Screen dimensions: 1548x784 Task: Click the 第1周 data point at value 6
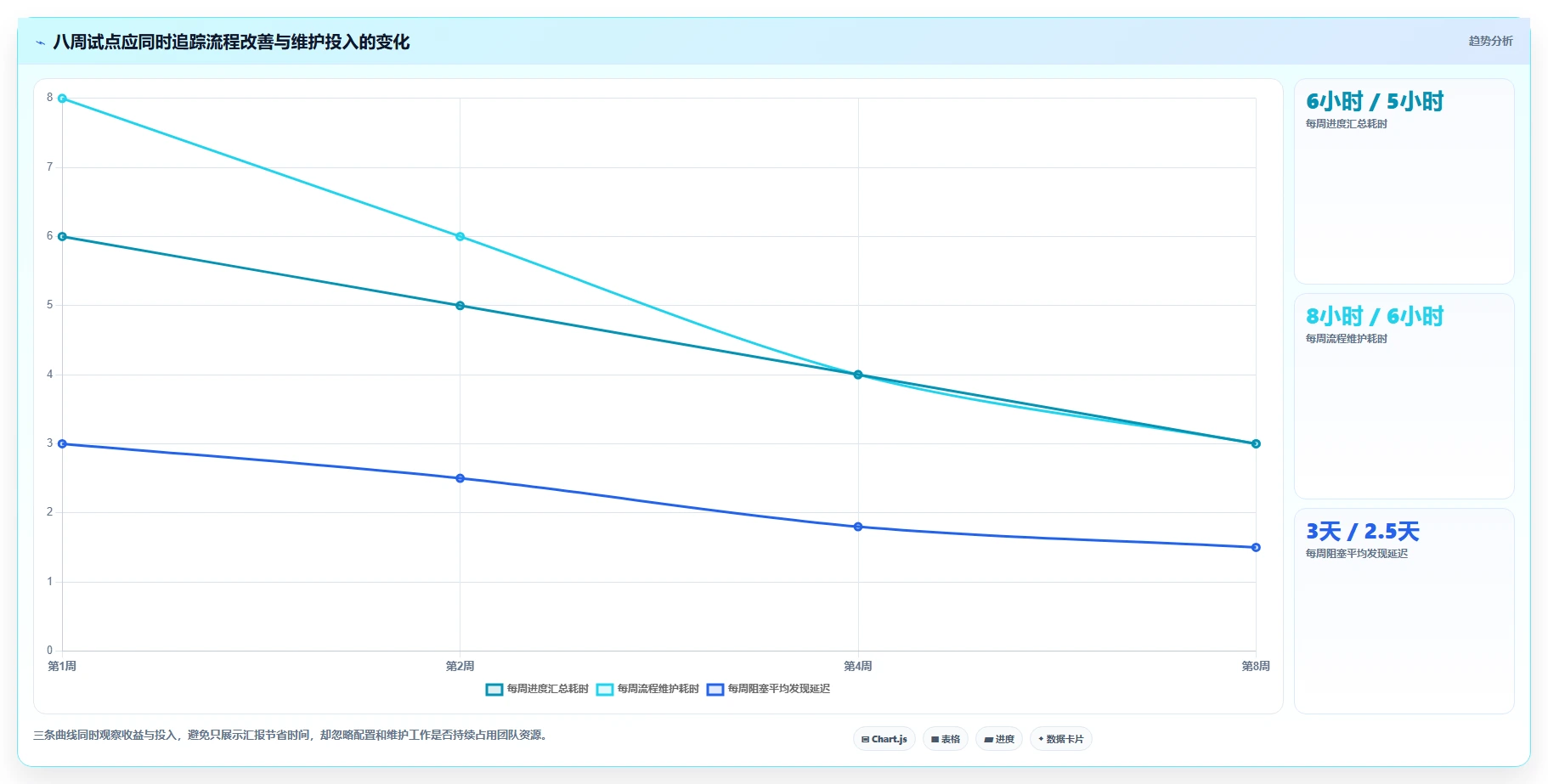point(62,237)
